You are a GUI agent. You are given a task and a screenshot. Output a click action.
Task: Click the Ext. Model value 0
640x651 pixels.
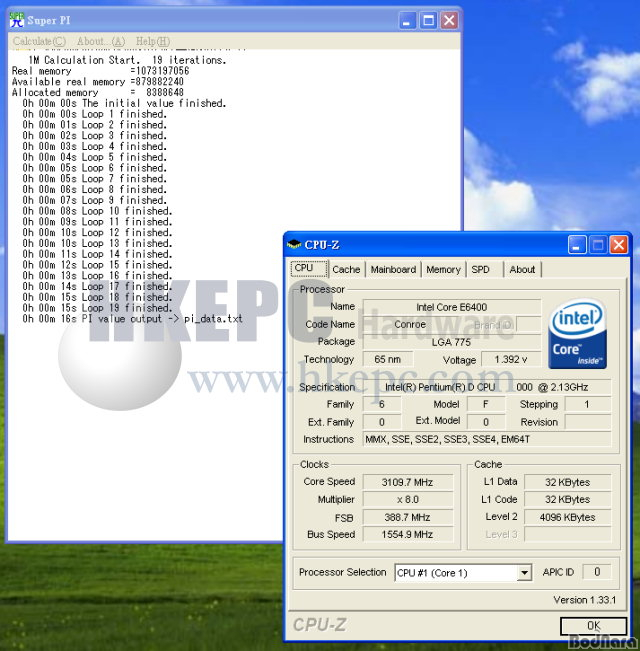[x=486, y=422]
